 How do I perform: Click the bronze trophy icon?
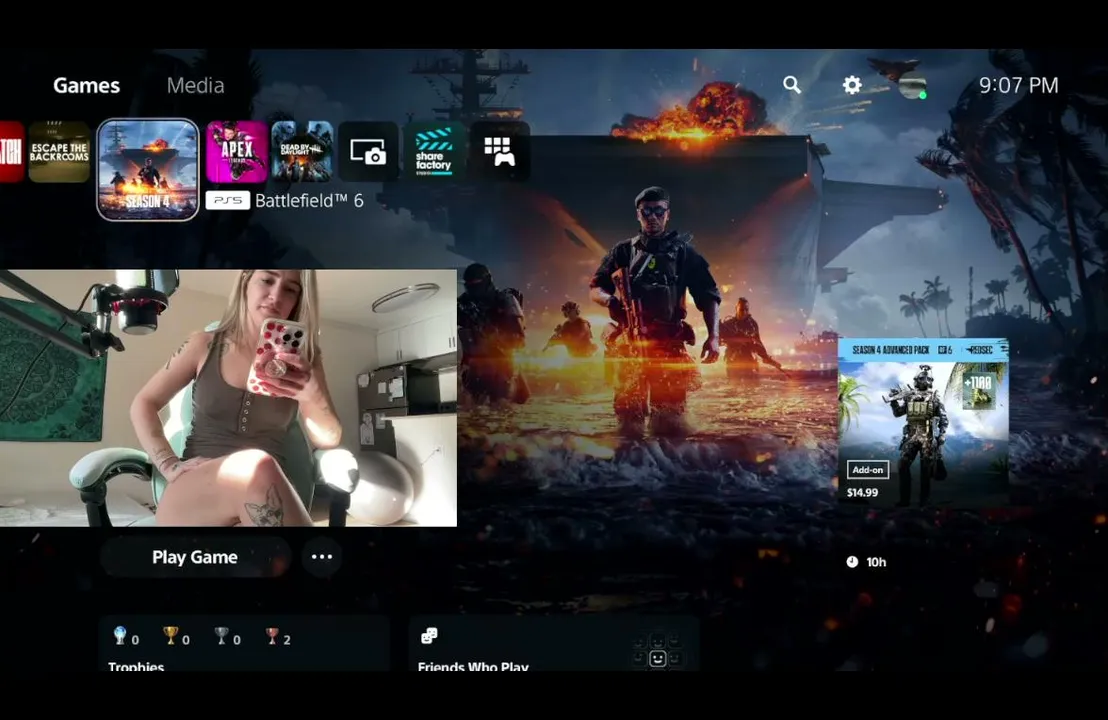tap(272, 636)
